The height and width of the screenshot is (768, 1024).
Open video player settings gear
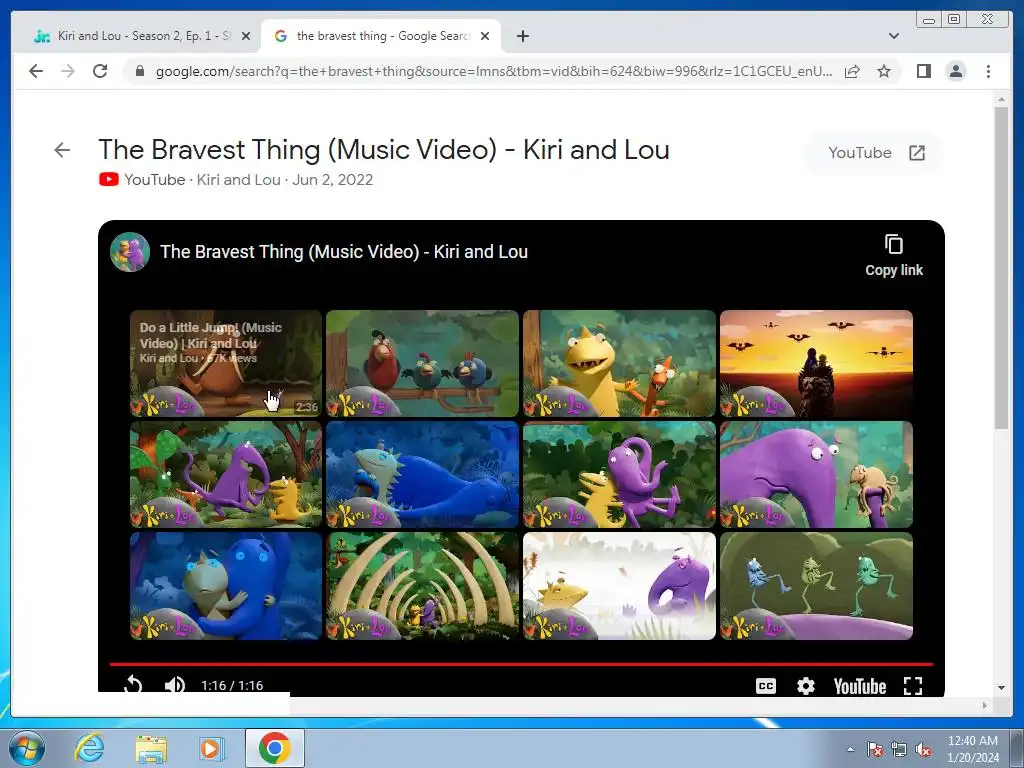point(805,686)
